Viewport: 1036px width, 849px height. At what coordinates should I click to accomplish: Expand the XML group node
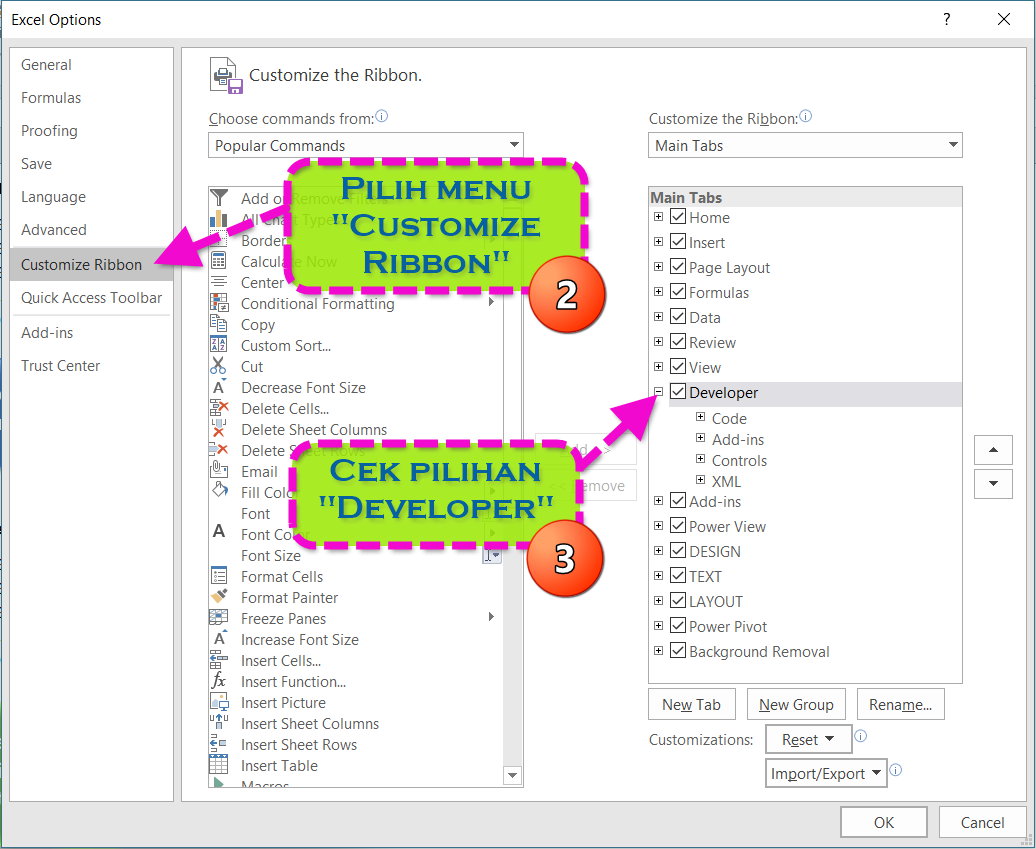tap(700, 480)
